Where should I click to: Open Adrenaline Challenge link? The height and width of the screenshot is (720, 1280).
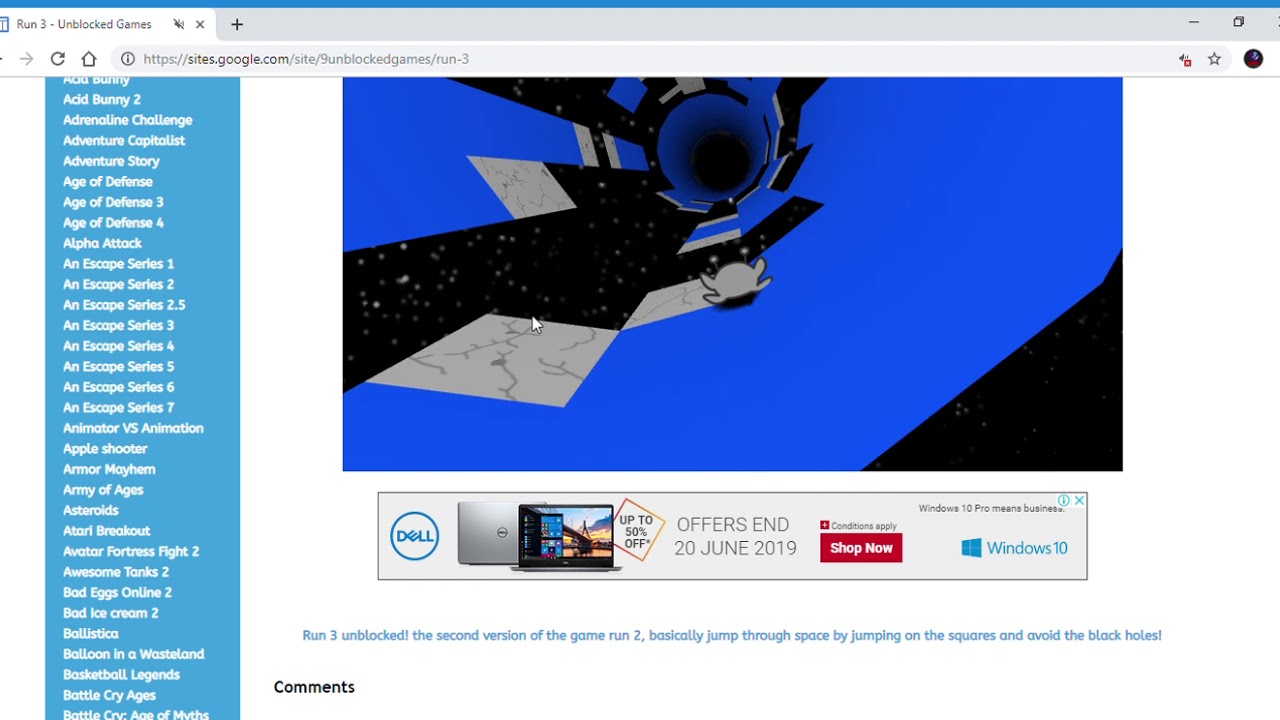coord(128,120)
